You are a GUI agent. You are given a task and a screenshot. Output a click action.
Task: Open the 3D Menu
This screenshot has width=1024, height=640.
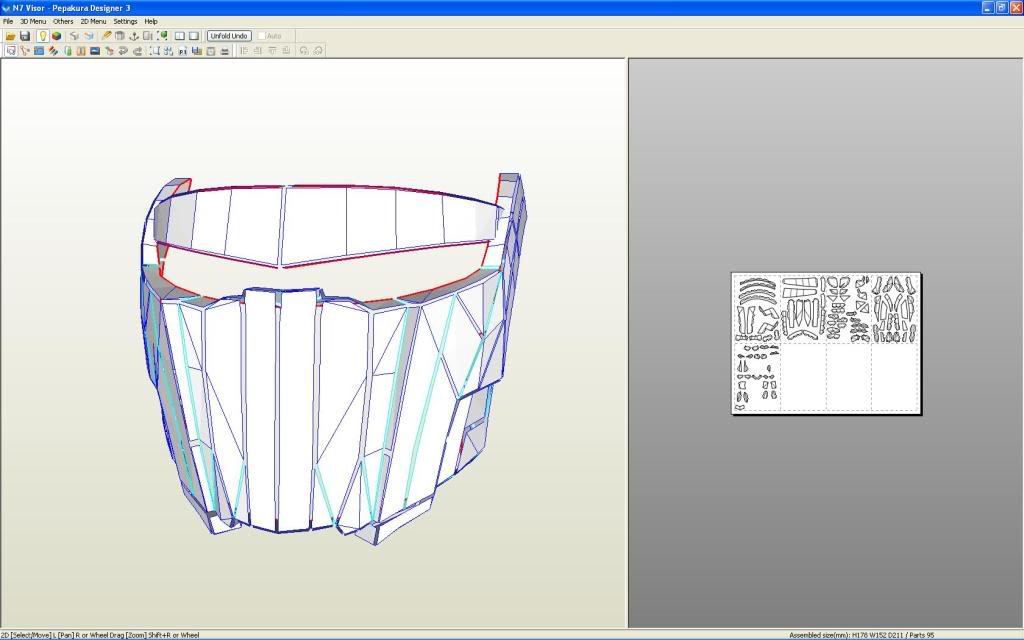pos(33,21)
